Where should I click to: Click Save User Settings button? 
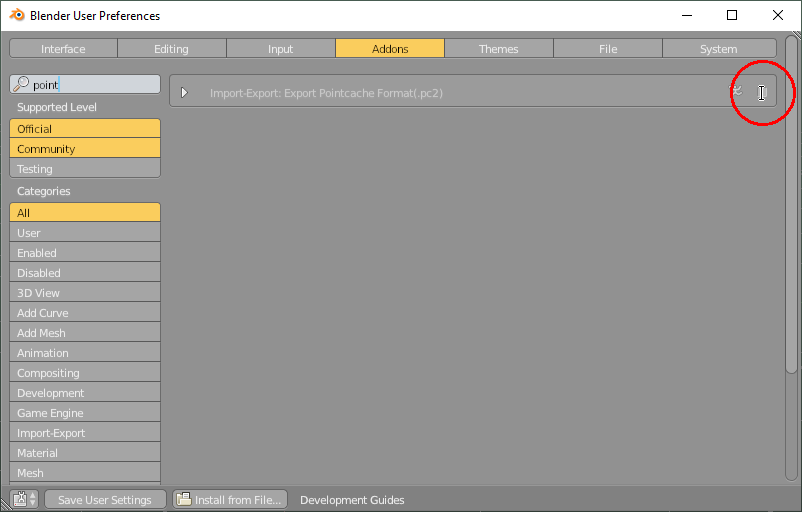(x=105, y=499)
